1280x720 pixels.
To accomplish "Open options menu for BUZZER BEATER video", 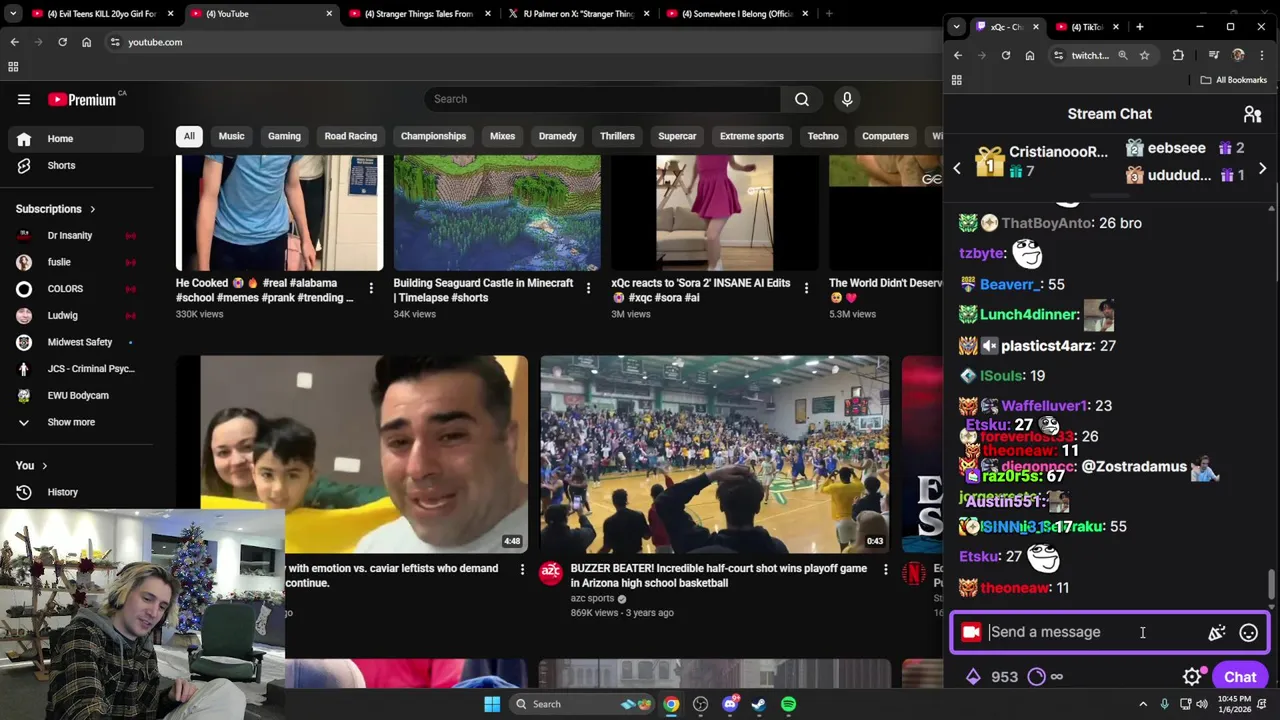I will point(885,569).
